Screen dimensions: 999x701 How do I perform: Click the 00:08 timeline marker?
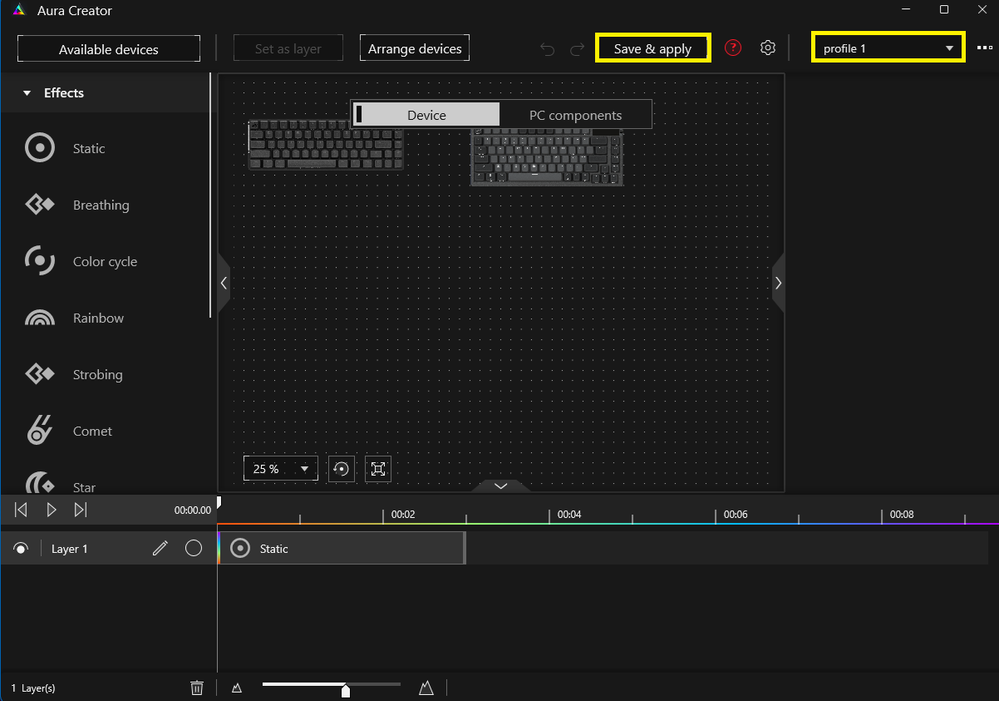tap(902, 514)
